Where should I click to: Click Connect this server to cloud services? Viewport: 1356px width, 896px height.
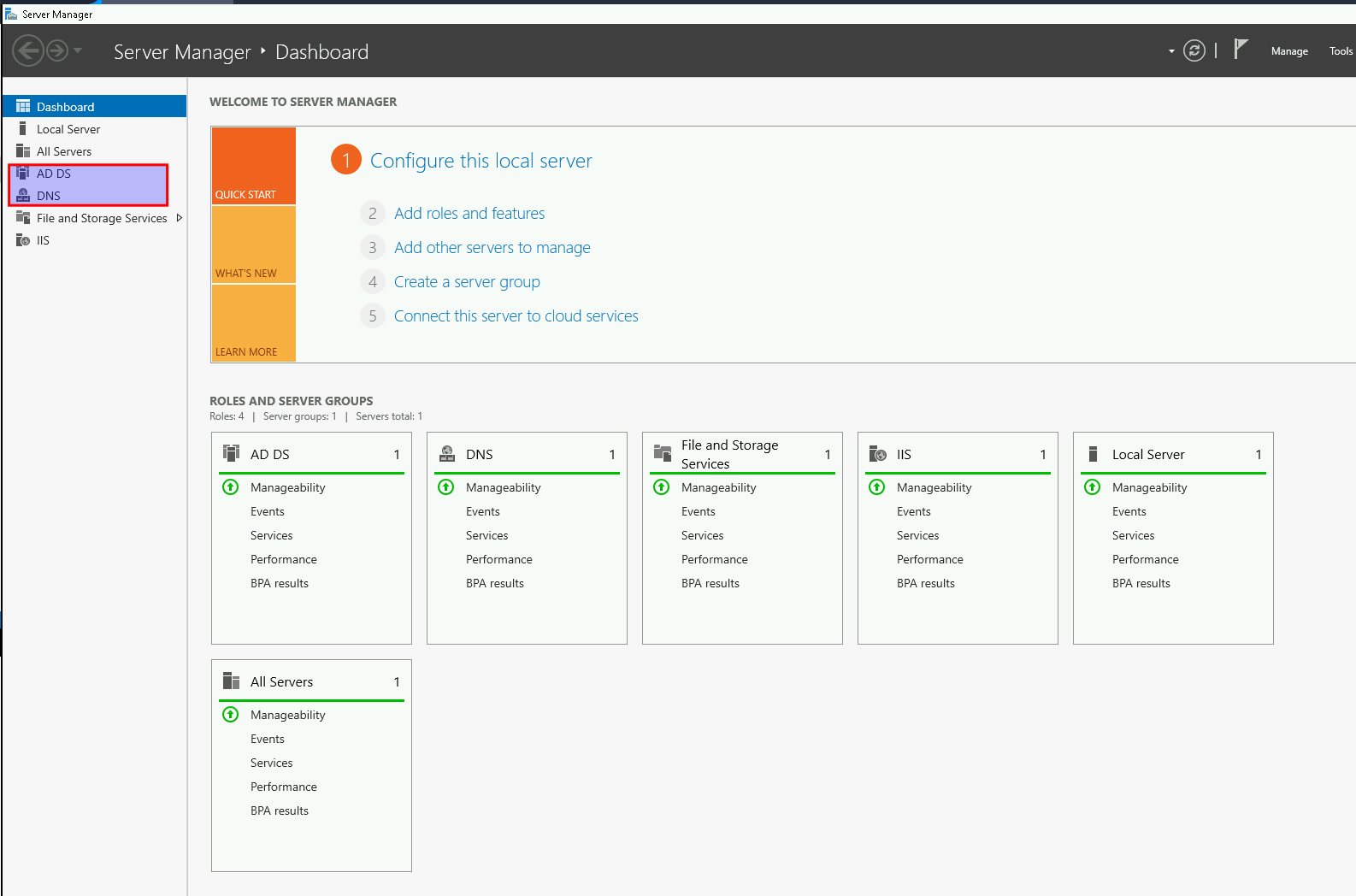516,315
